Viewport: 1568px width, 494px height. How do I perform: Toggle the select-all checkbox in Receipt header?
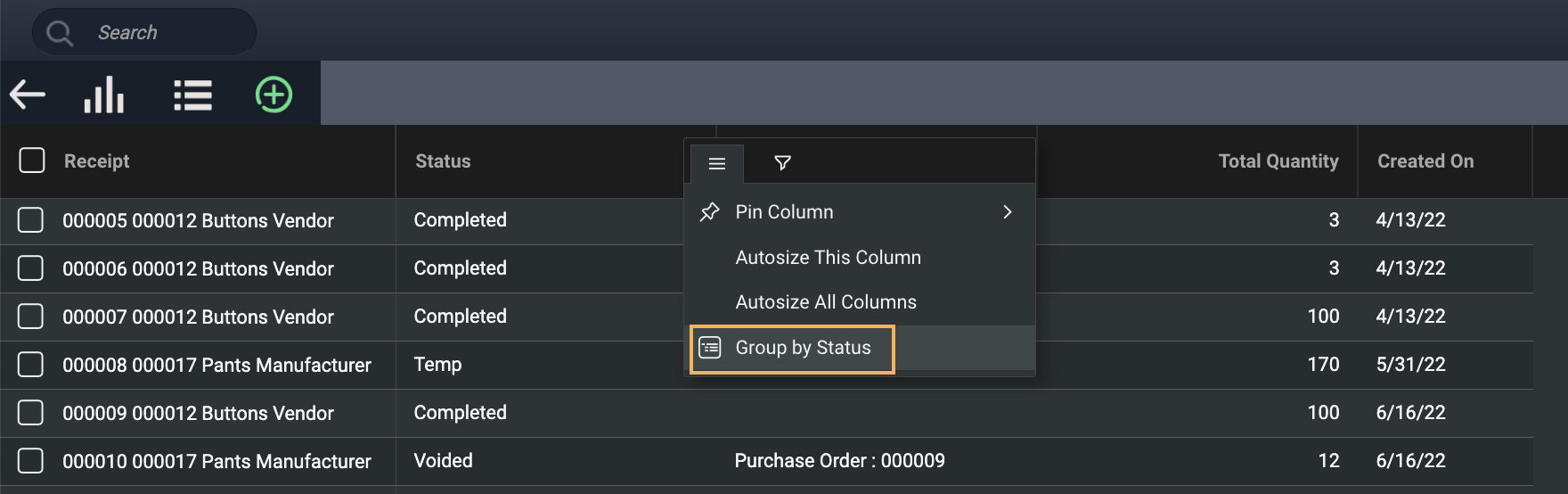pyautogui.click(x=32, y=161)
